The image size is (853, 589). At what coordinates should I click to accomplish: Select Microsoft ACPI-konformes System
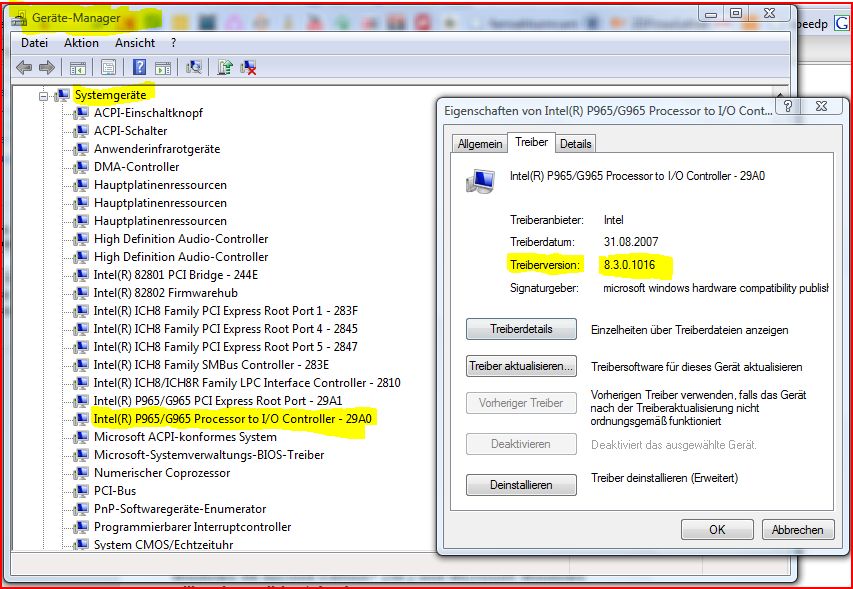[x=185, y=437]
